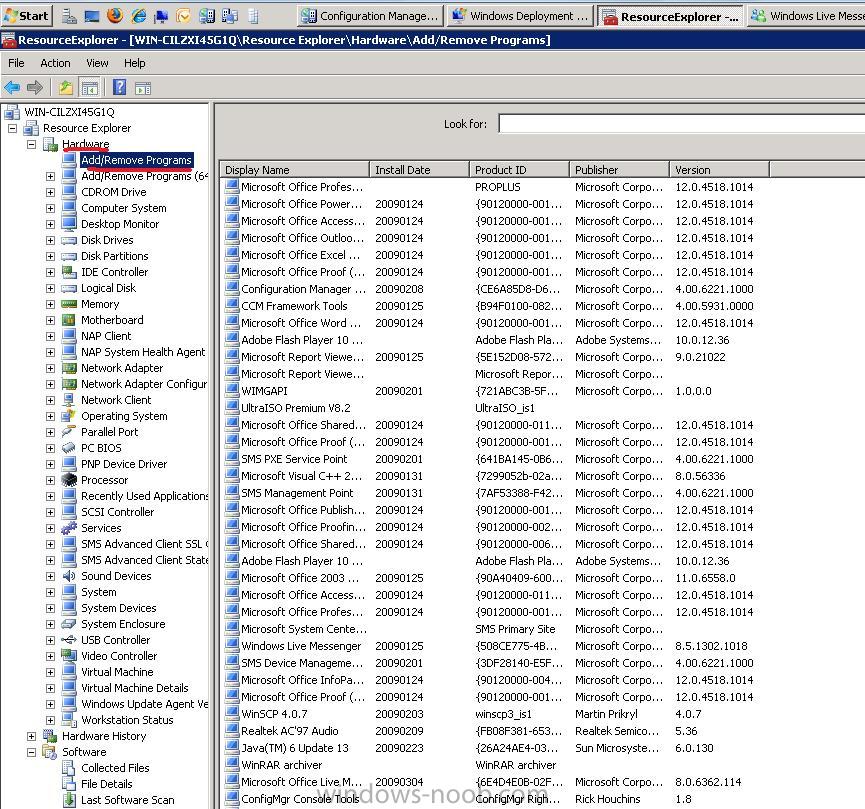Click the Forward arrow toolbar icon

point(35,87)
